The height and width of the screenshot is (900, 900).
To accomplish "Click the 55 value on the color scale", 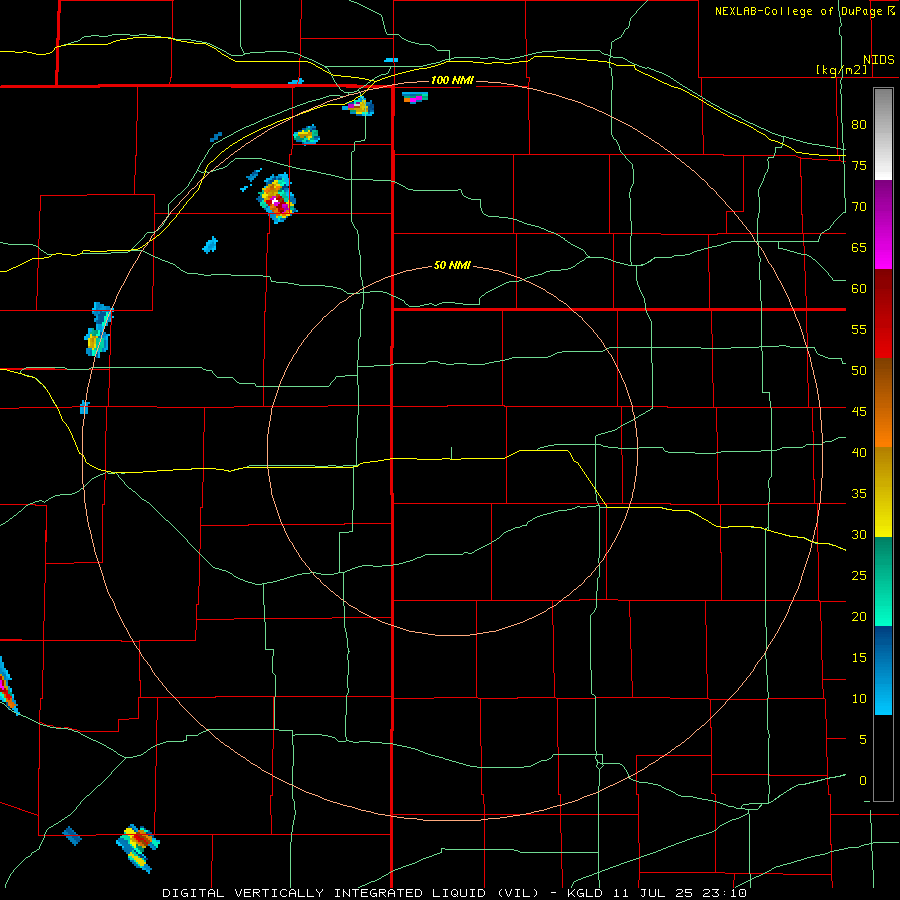I will click(x=859, y=329).
